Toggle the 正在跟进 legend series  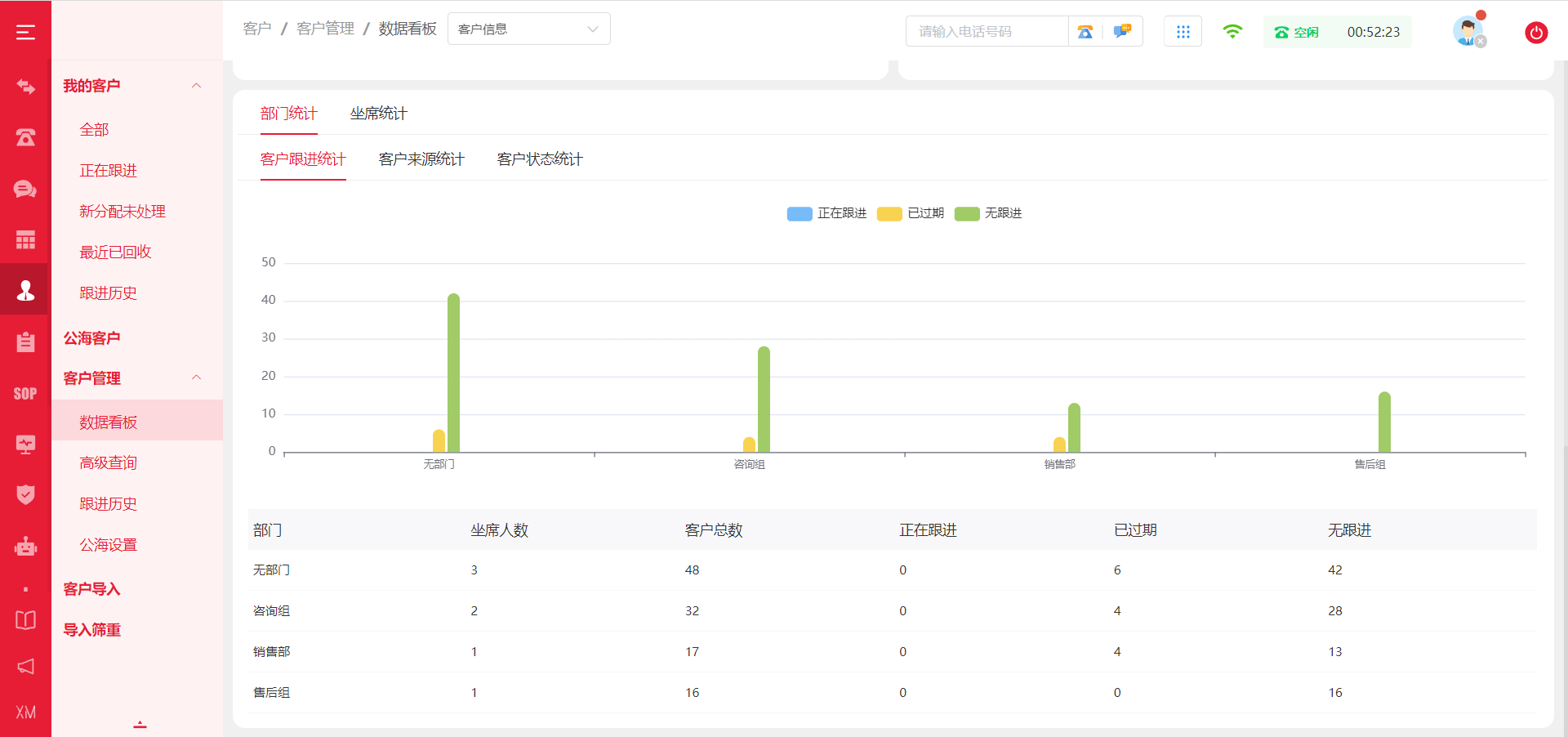click(x=826, y=213)
